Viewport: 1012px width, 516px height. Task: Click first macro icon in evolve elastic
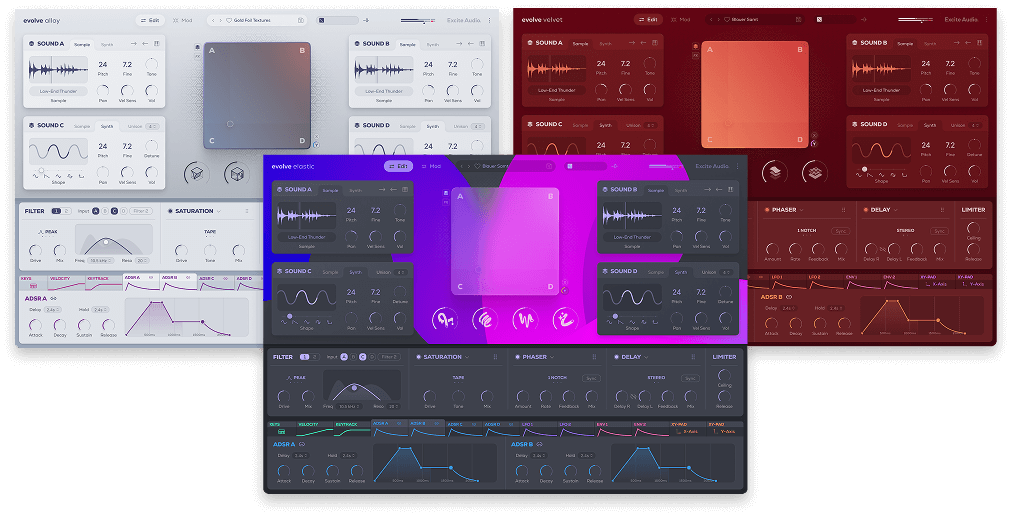pyautogui.click(x=444, y=319)
